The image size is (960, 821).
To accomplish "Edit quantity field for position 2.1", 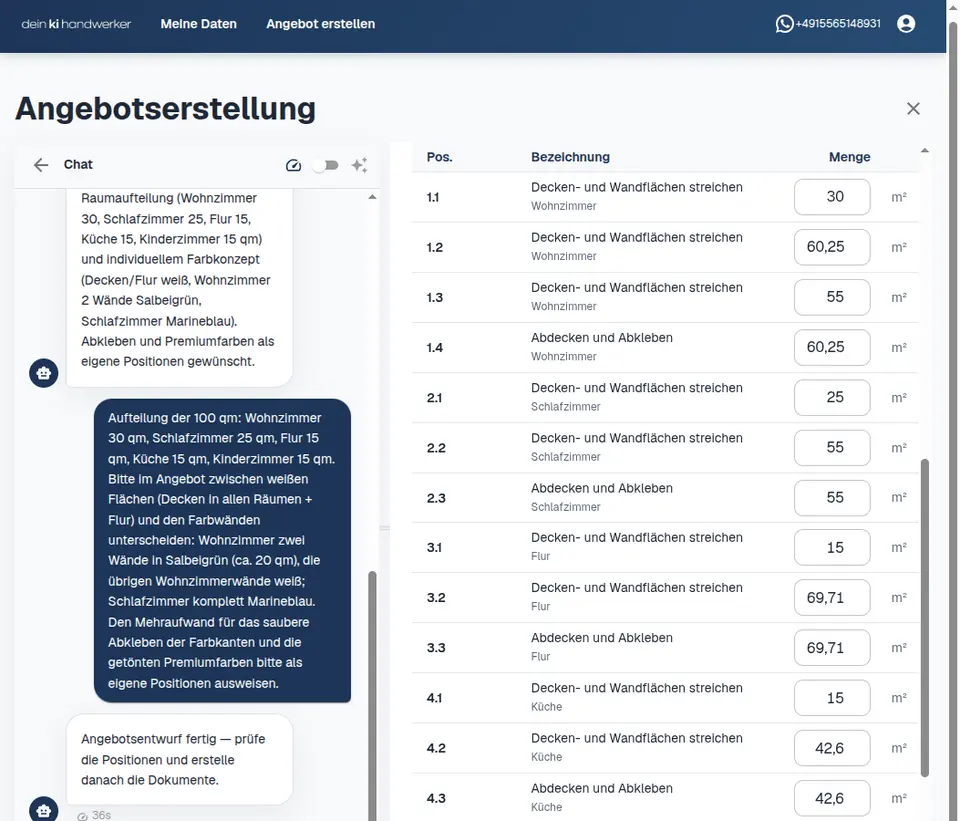I will [832, 398].
